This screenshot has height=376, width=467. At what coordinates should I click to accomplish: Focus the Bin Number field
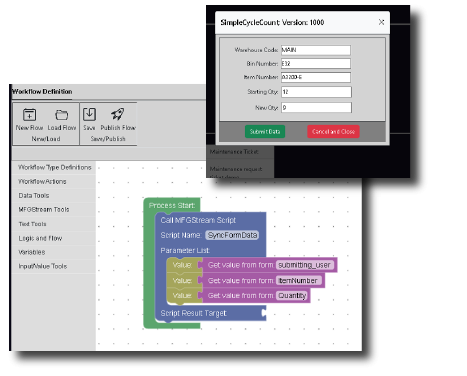point(316,63)
